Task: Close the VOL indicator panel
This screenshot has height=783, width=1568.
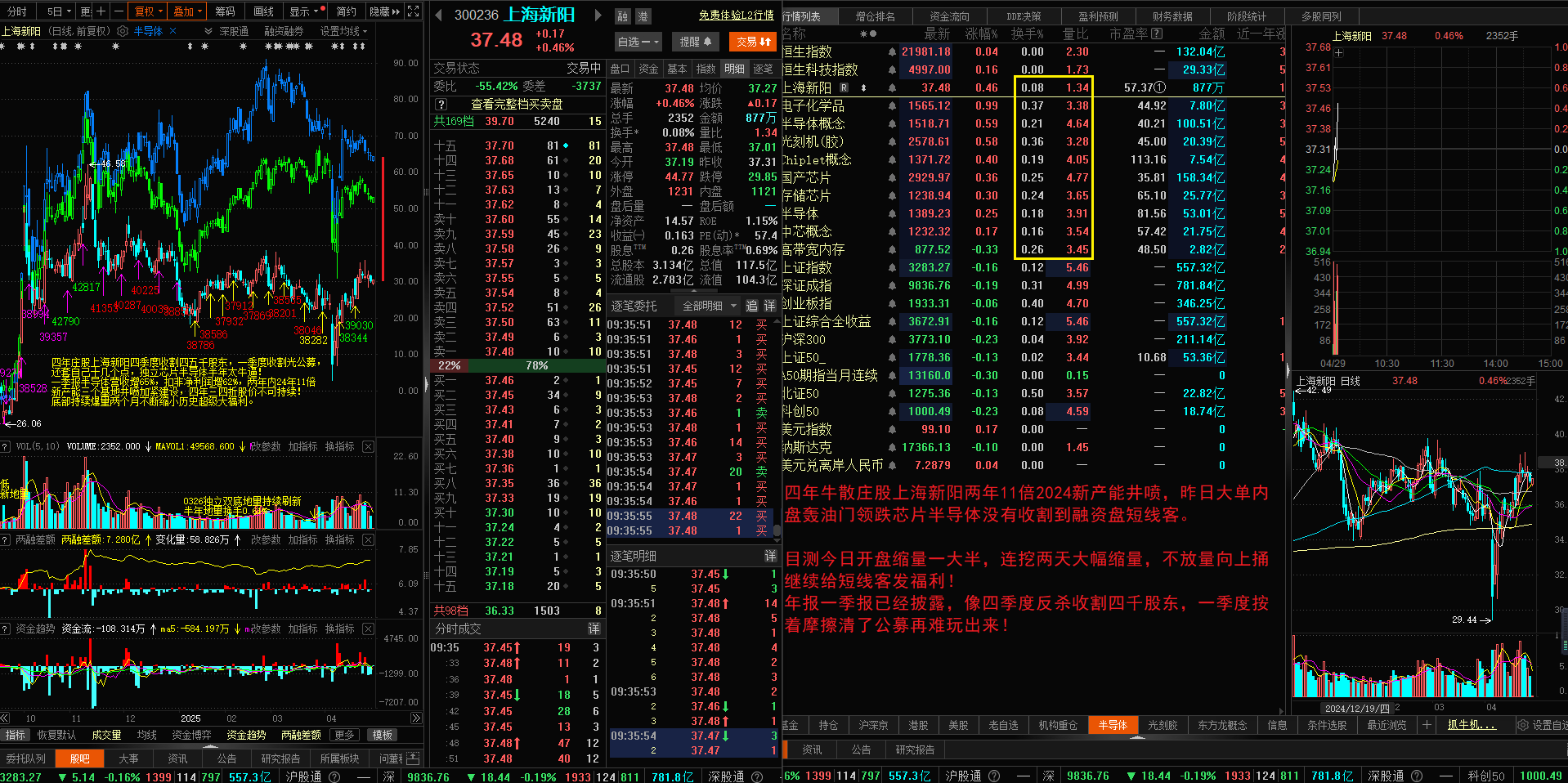Action: point(369,446)
